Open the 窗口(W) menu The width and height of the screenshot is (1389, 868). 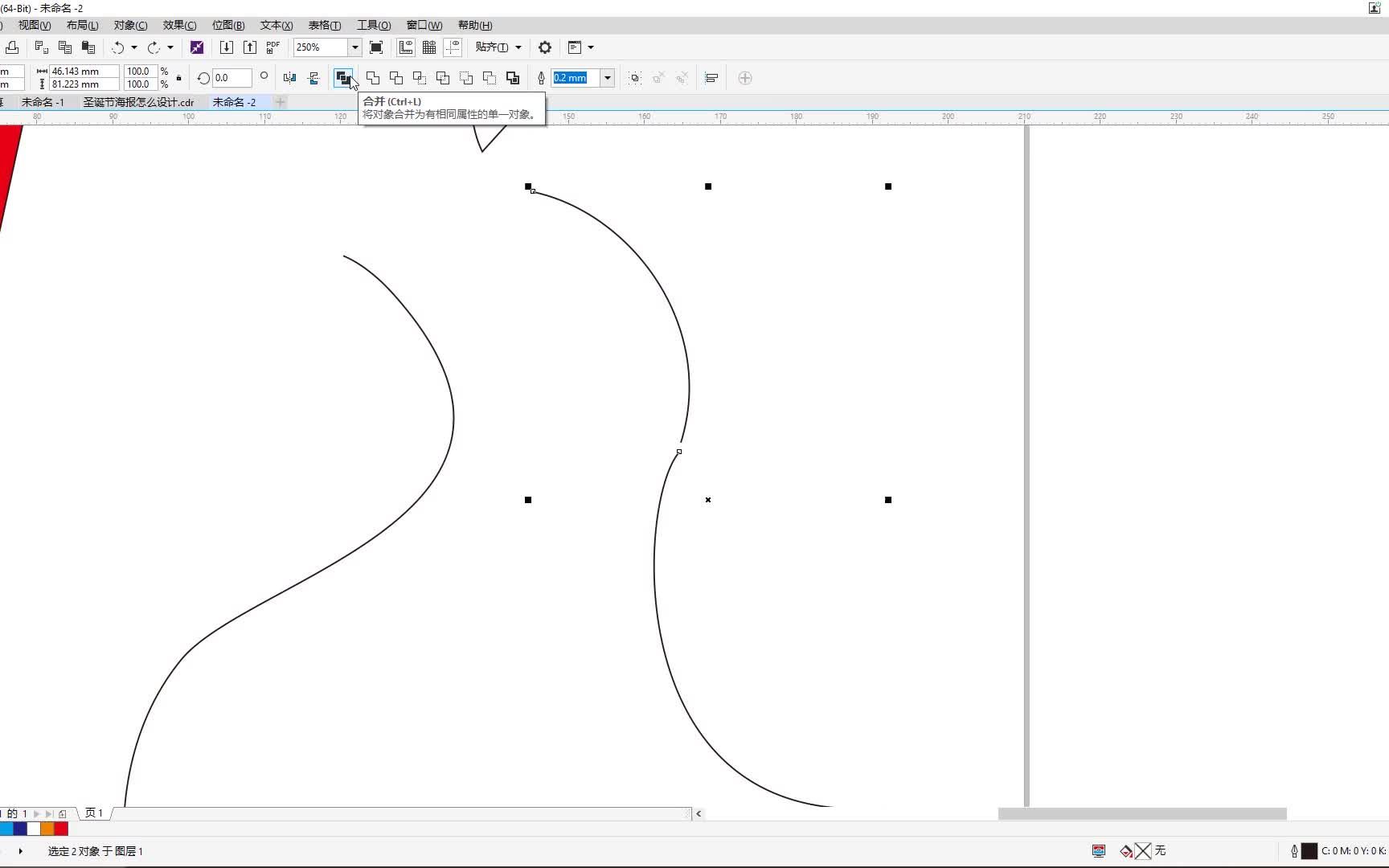[424, 26]
